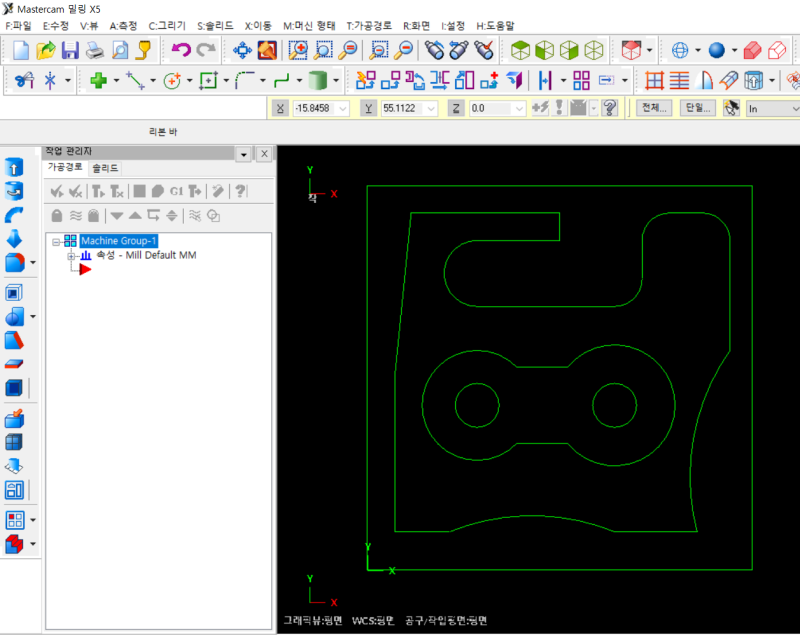Click the shaded blue sphere shading icon
Viewport: 800px width, 635px height.
[716, 50]
